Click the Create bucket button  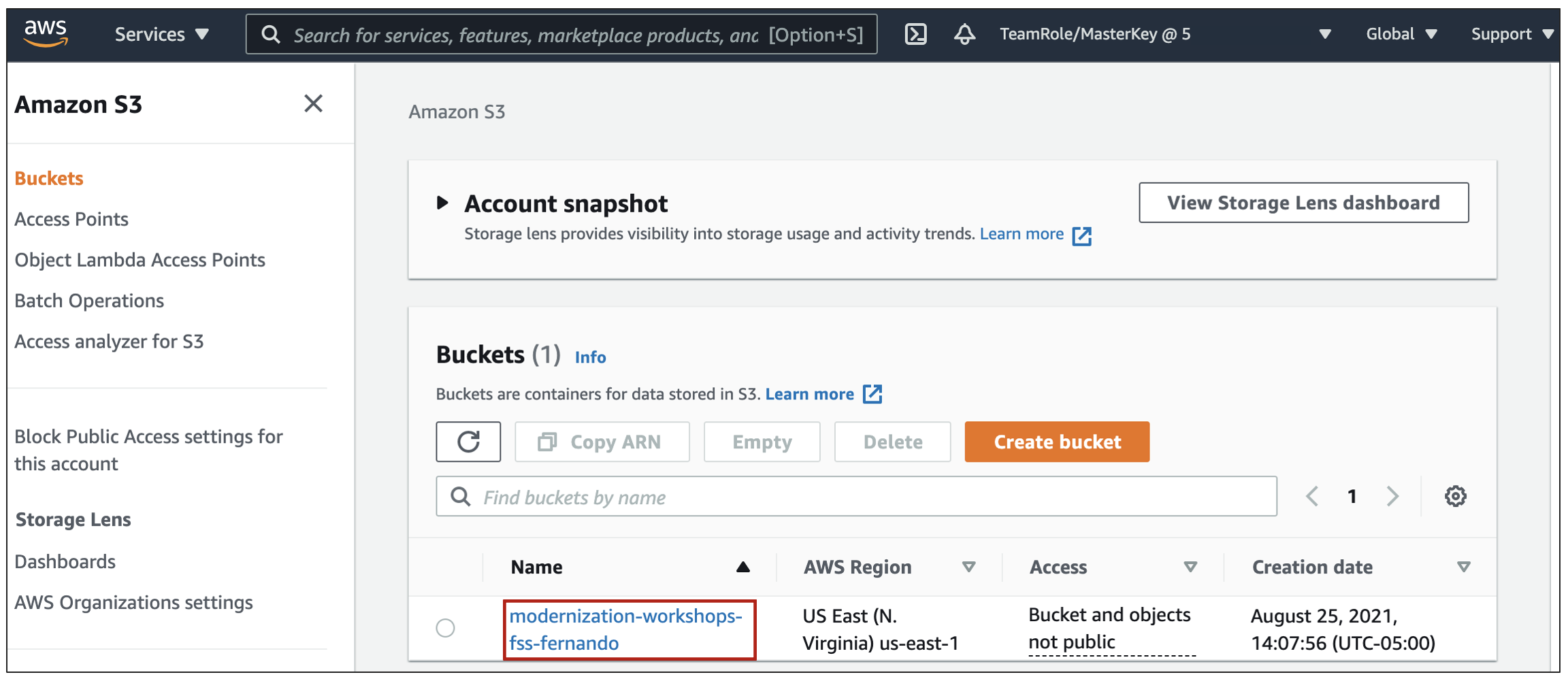coord(1057,442)
